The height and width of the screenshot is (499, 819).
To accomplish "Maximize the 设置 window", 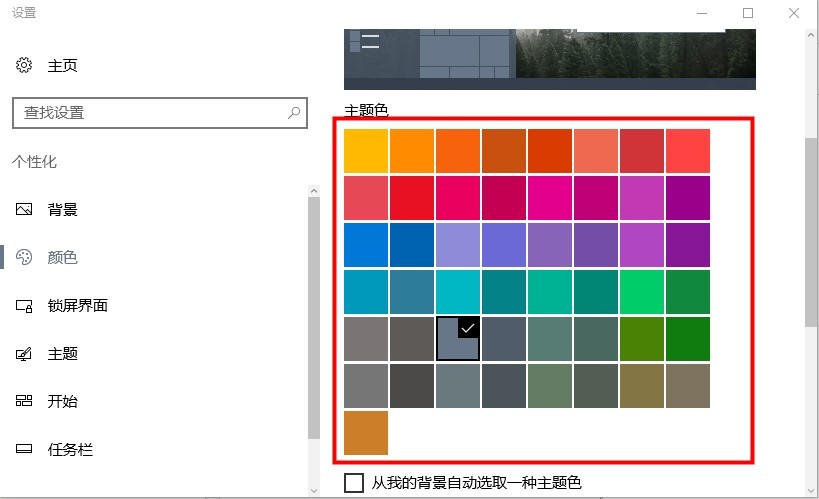I will (x=748, y=13).
